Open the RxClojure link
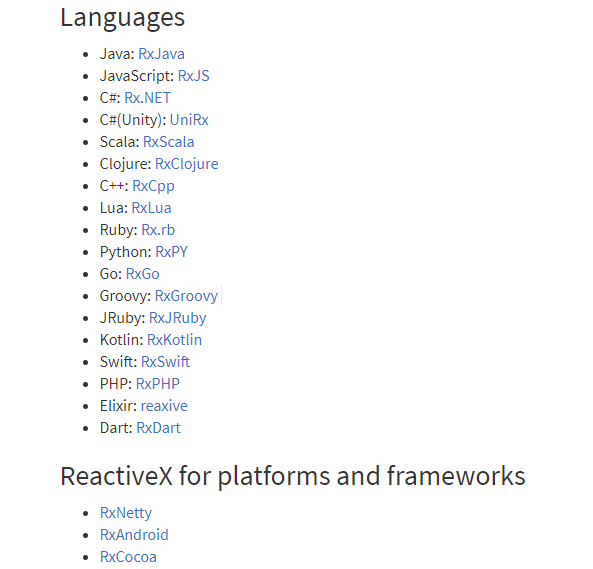Image resolution: width=593 pixels, height=569 pixels. click(x=187, y=164)
